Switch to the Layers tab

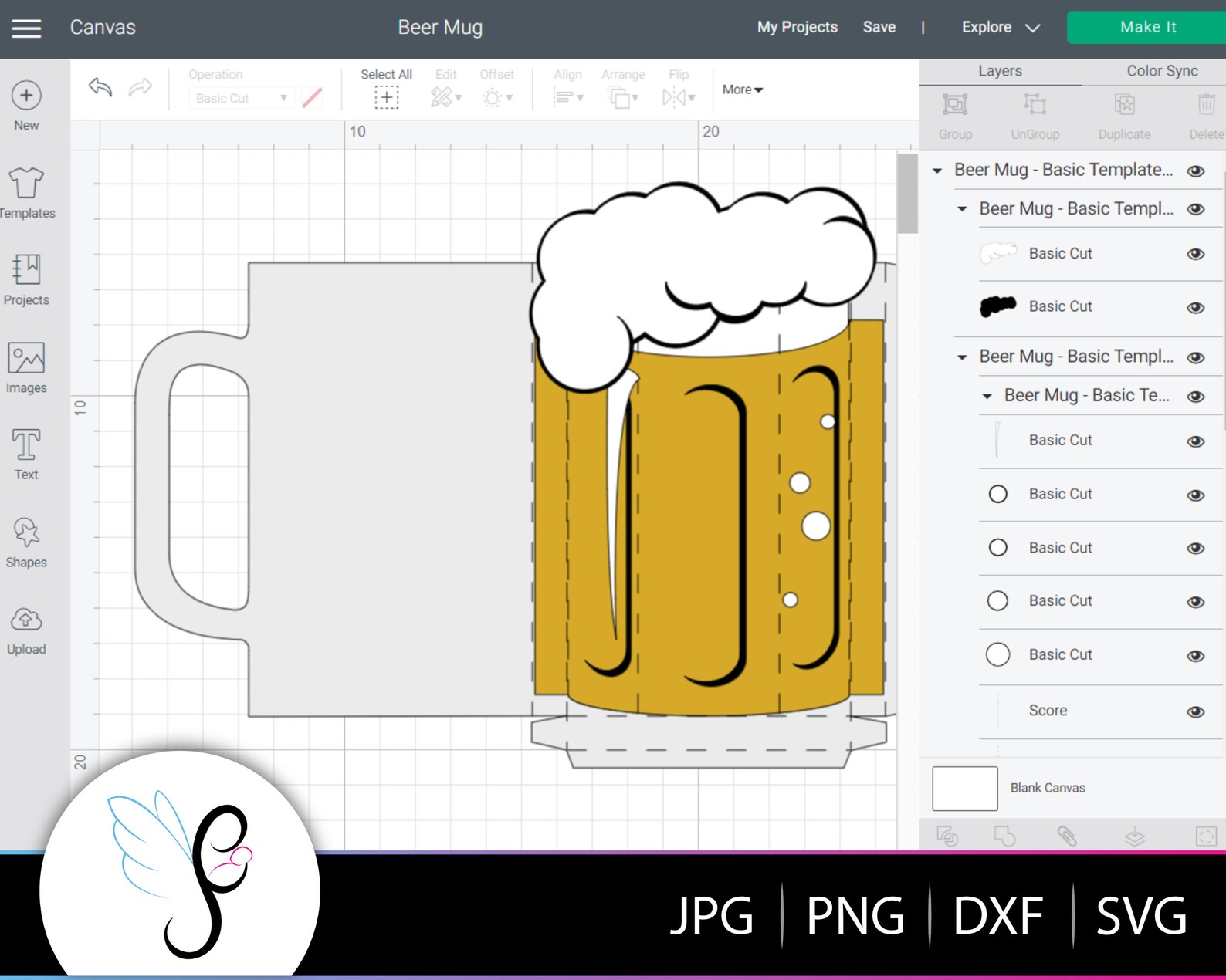(x=1000, y=71)
